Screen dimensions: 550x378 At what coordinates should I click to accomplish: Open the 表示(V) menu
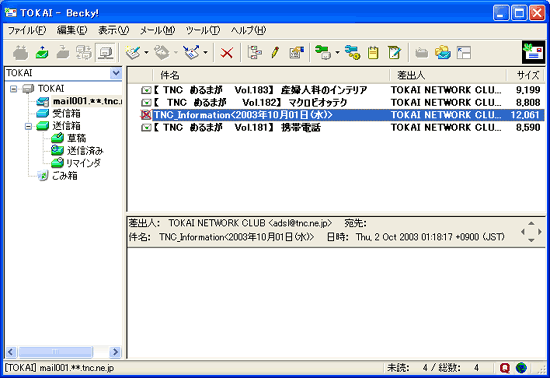[x=113, y=31]
